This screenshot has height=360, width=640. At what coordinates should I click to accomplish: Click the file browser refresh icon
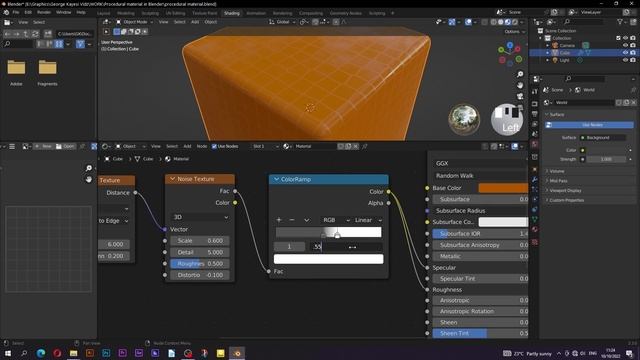[x=35, y=34]
